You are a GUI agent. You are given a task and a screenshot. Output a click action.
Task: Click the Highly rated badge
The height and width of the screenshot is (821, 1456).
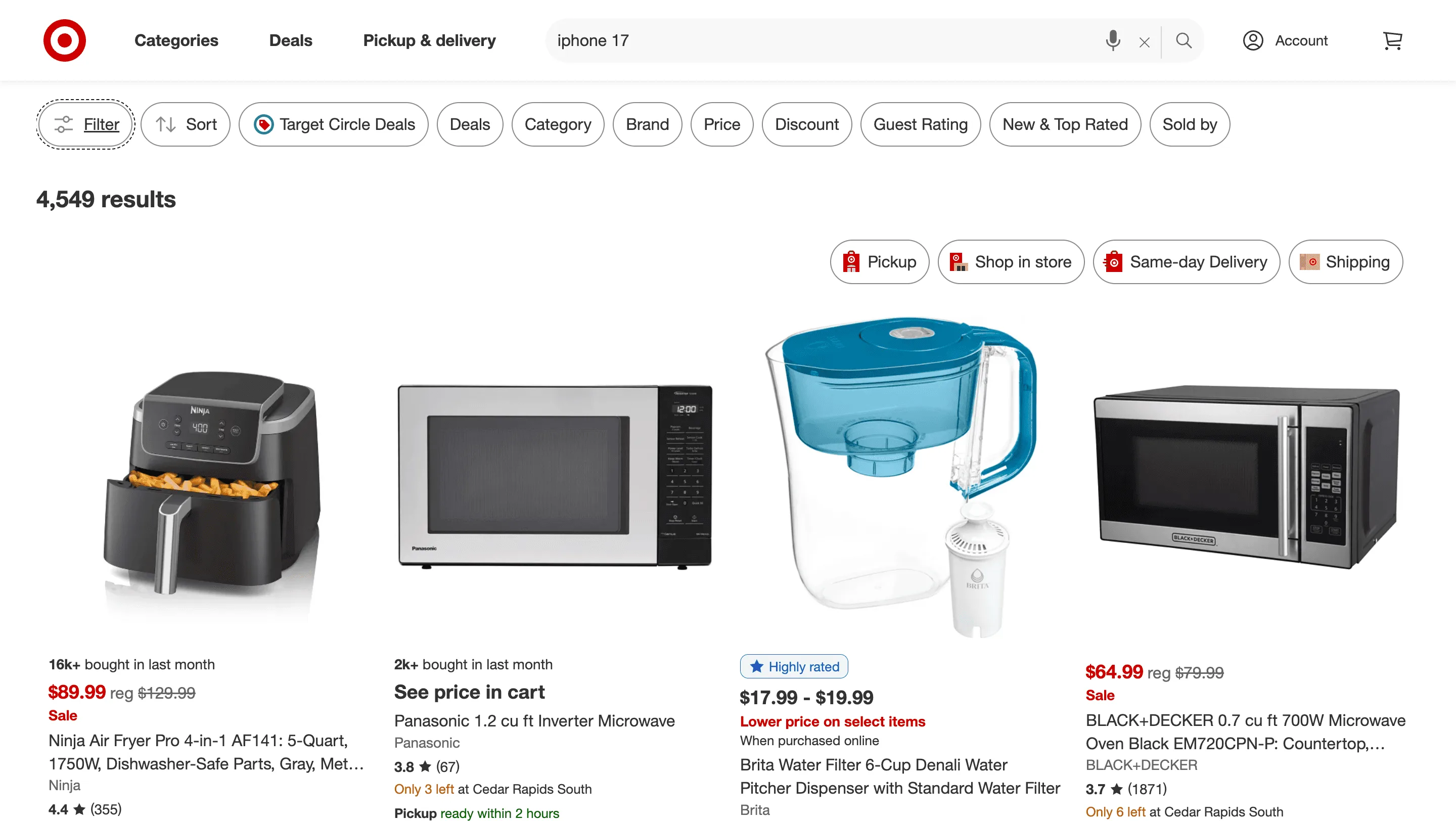tap(794, 666)
